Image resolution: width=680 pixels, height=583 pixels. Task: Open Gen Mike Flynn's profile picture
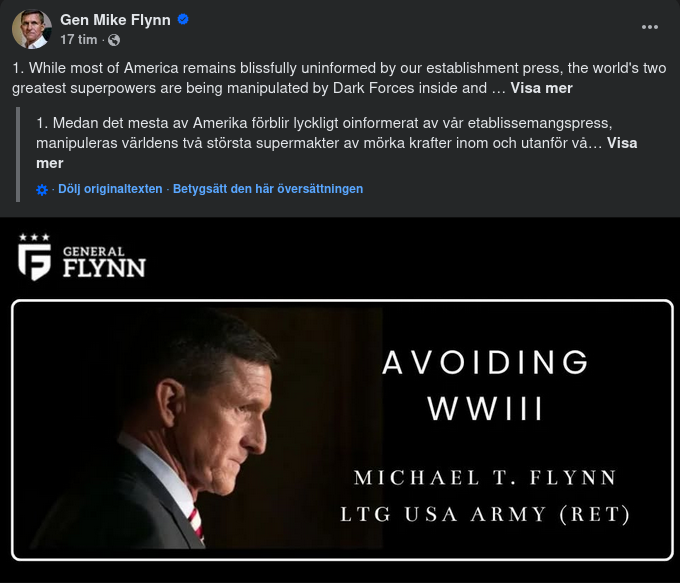32,29
